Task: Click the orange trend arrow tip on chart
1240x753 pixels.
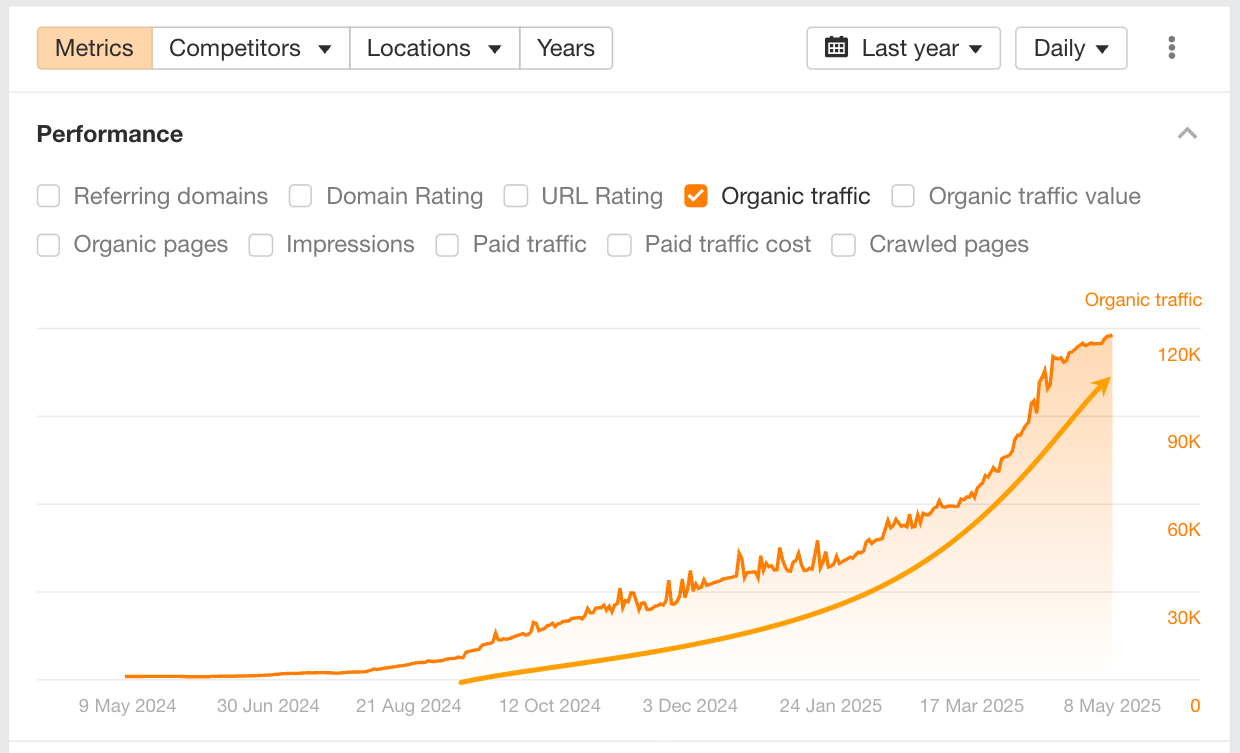Action: pyautogui.click(x=1107, y=381)
